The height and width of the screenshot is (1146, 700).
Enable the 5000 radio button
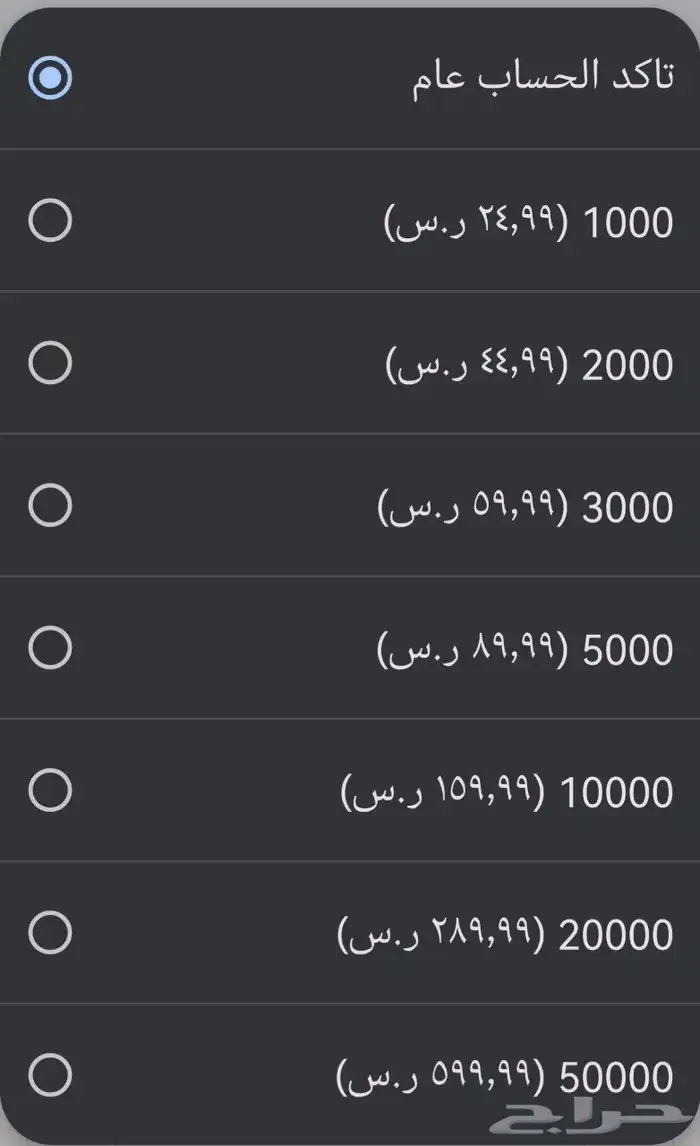click(50, 648)
